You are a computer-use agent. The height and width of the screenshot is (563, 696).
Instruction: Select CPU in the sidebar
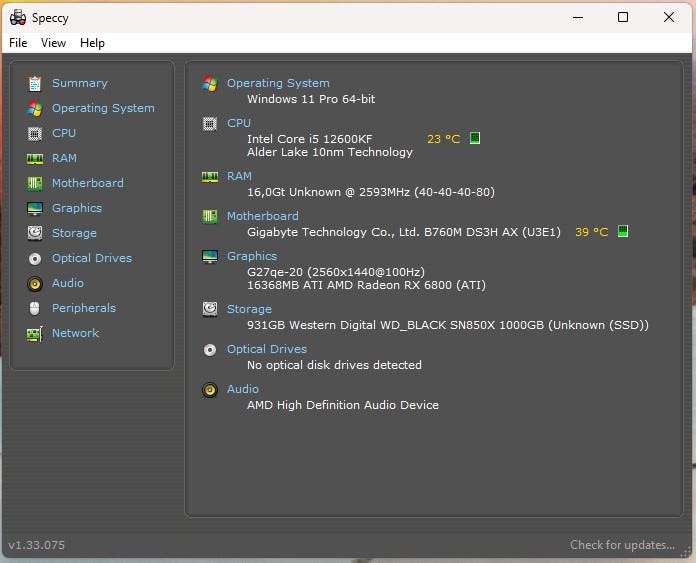click(64, 133)
